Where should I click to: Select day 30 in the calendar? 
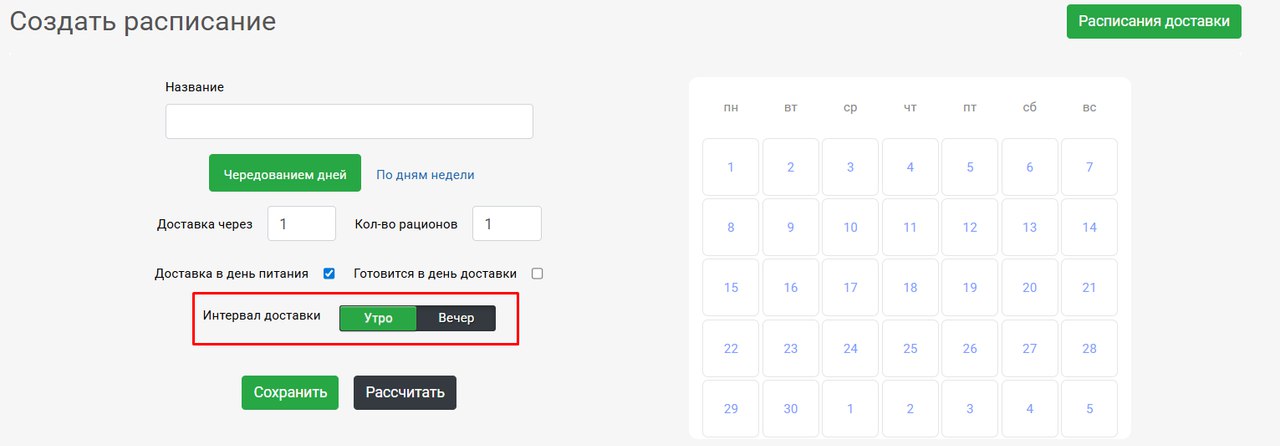(790, 408)
